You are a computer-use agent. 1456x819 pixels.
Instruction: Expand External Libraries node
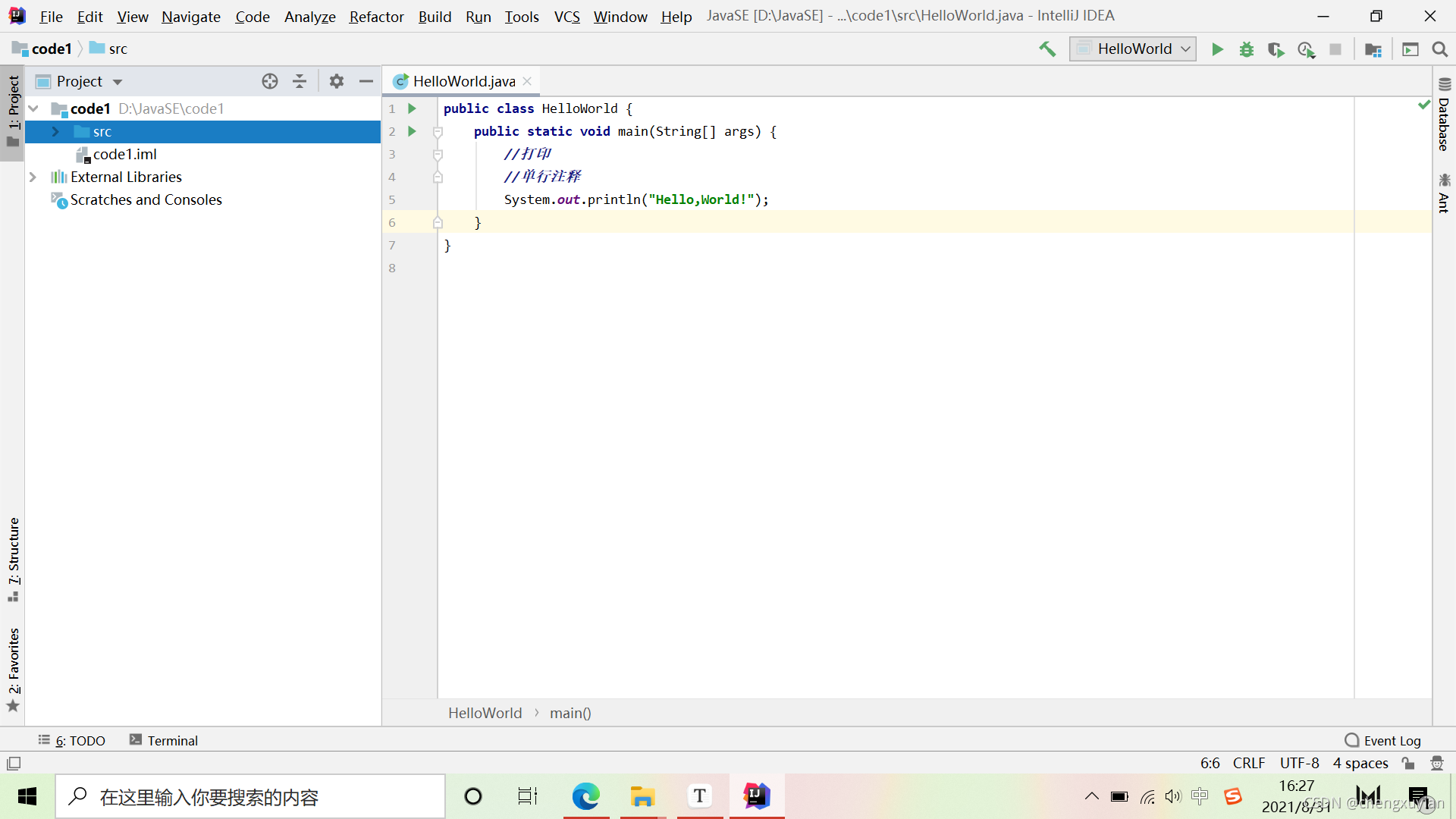coord(33,177)
